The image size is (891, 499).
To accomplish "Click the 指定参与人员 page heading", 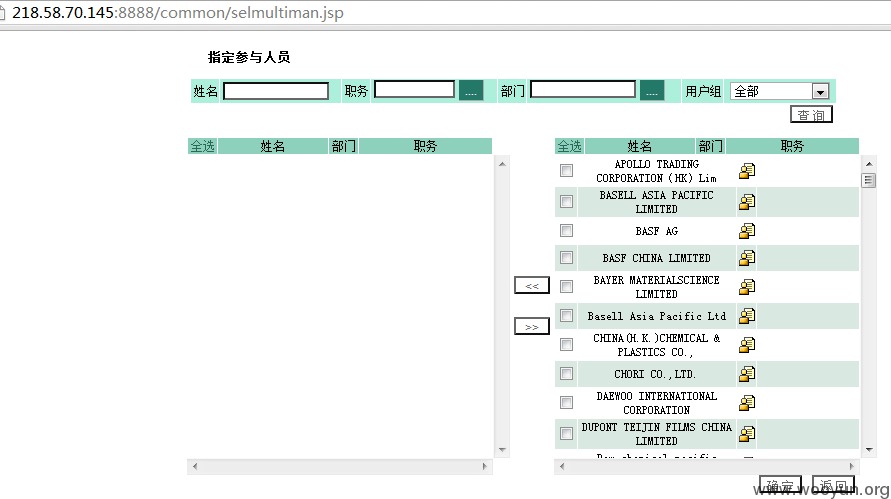I will click(x=249, y=57).
